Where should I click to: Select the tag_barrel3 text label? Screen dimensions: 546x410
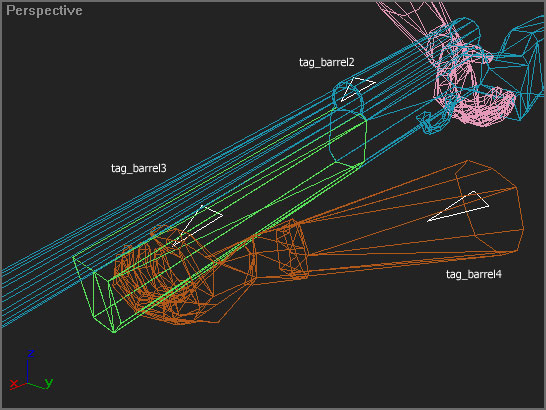[139, 168]
